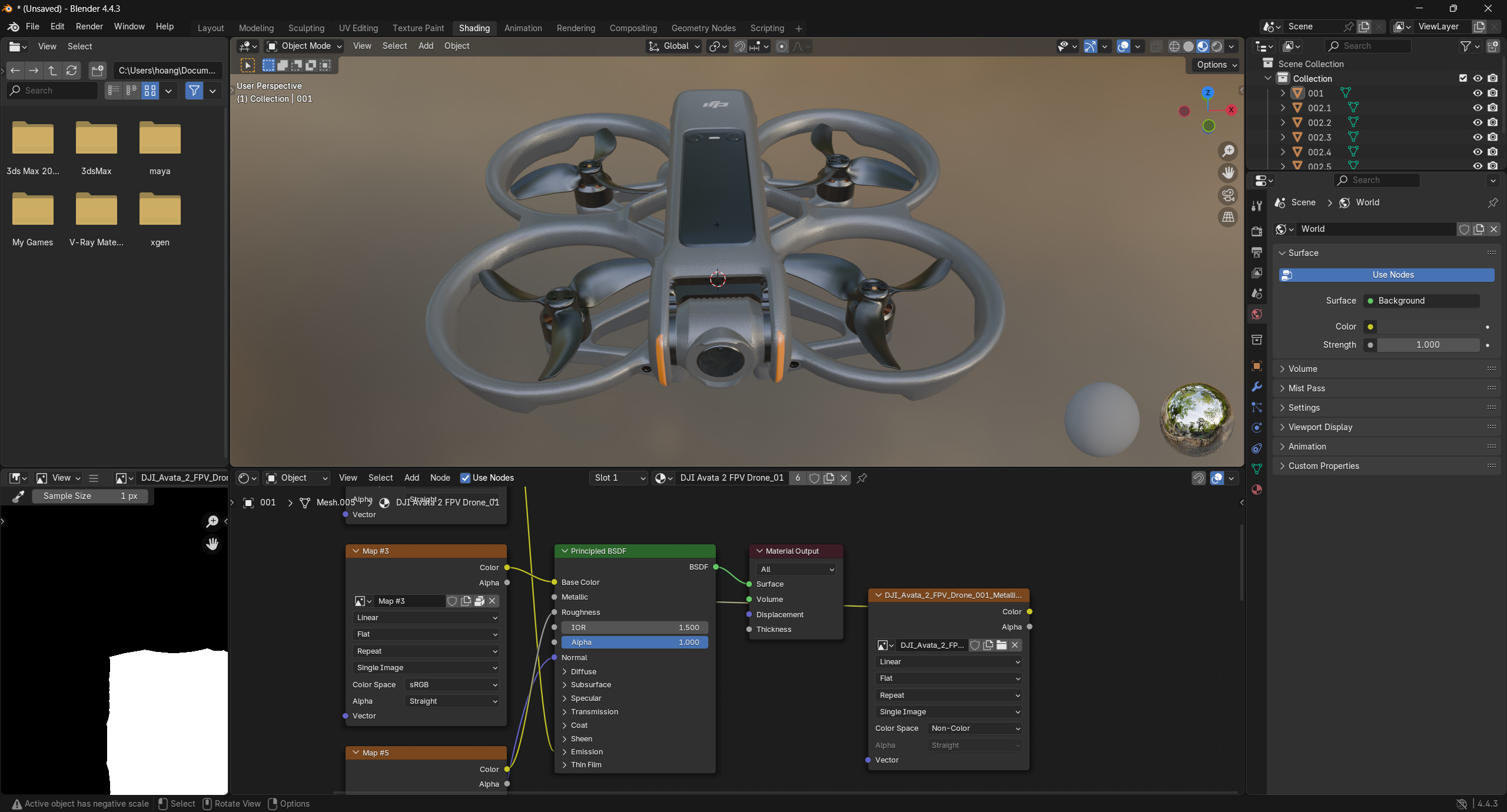
Task: Pin the node editor material
Action: (862, 478)
